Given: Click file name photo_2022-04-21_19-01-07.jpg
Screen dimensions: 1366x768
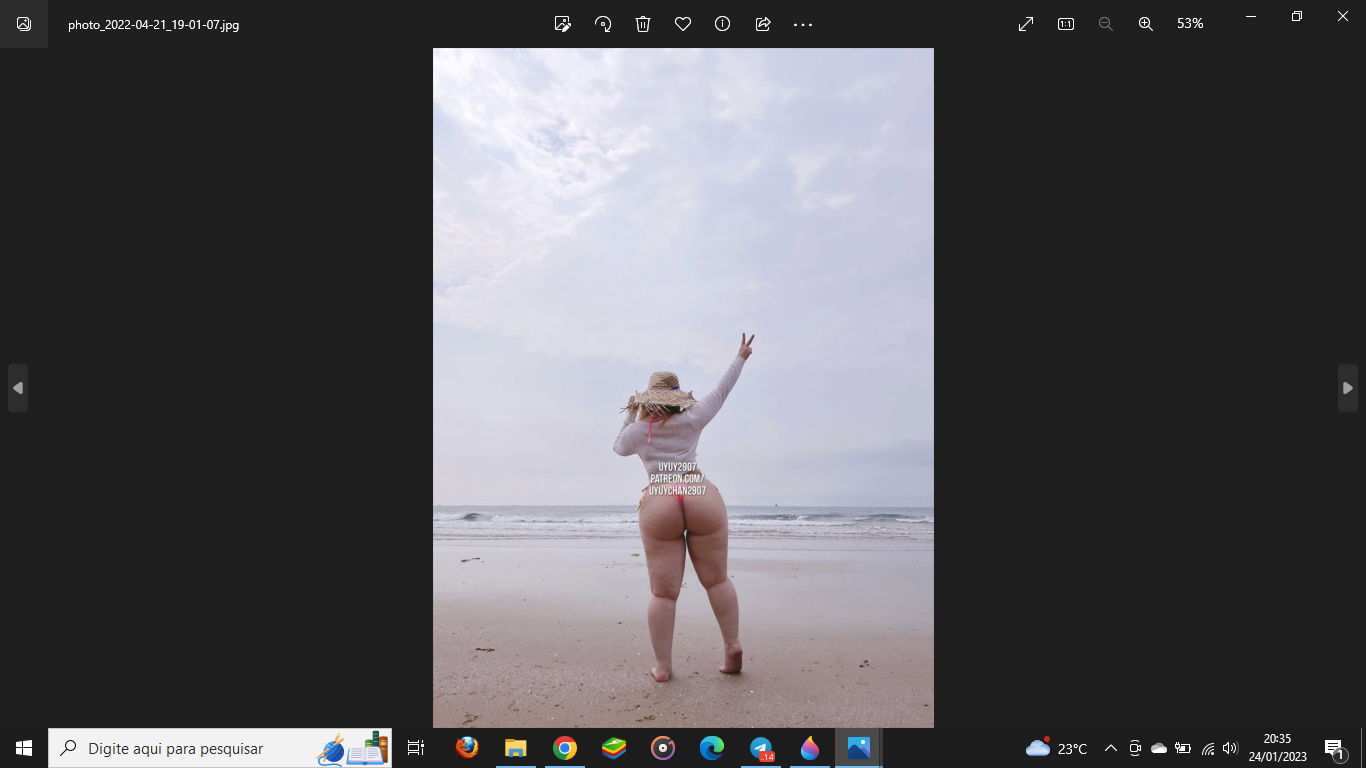Looking at the screenshot, I should [153, 25].
